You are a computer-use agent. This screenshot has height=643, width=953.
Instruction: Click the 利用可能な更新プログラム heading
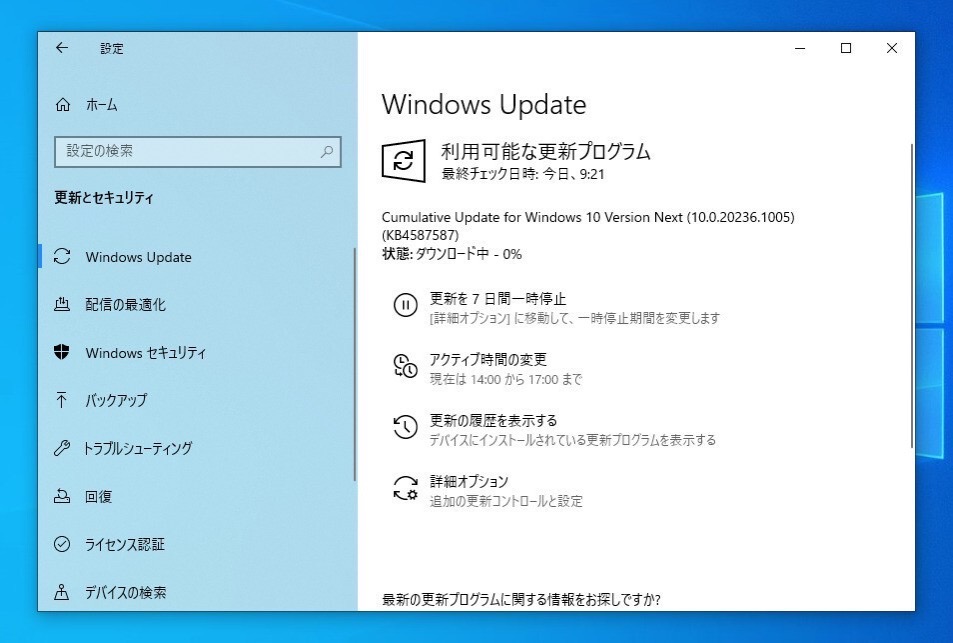pyautogui.click(x=546, y=151)
